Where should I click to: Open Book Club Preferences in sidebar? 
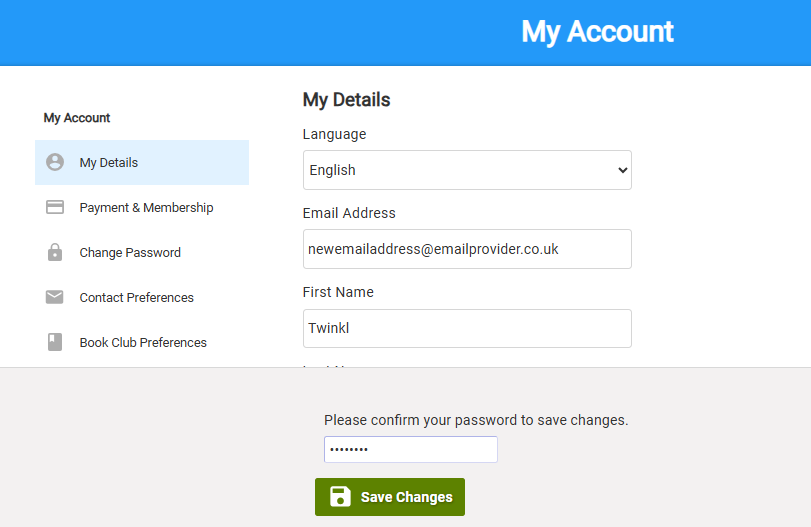click(x=142, y=342)
